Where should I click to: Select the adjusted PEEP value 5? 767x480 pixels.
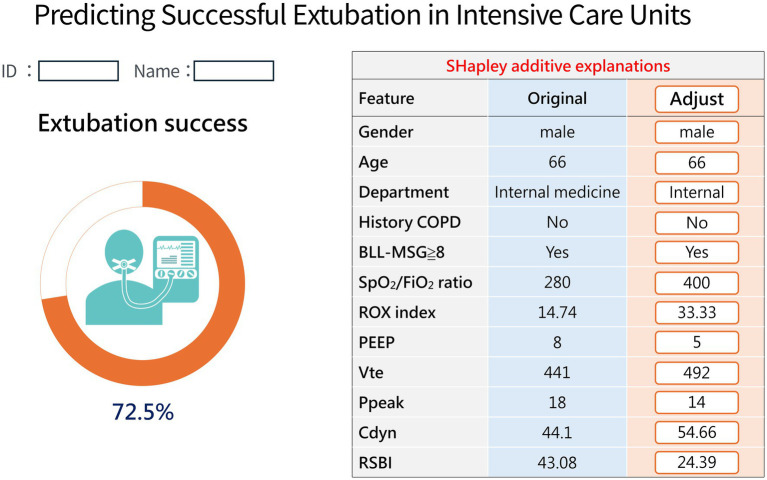(x=697, y=343)
